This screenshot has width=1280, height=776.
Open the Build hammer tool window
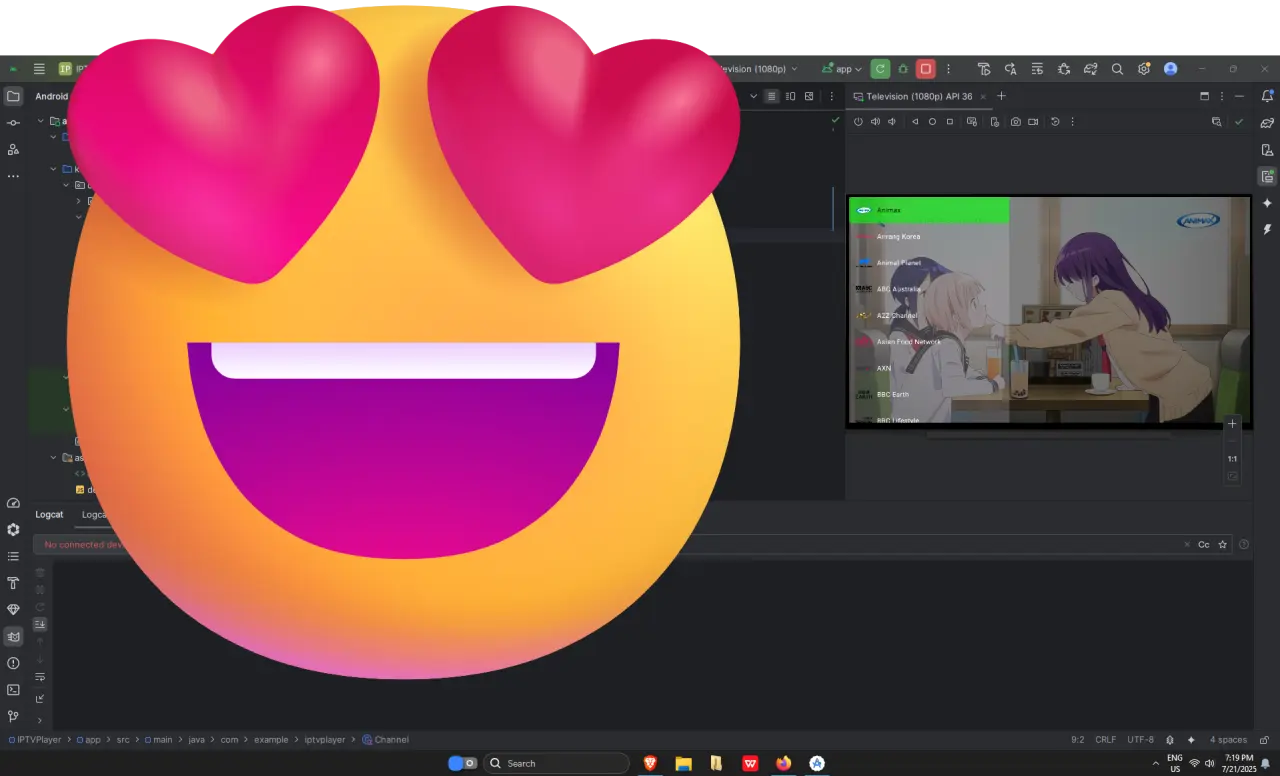tap(13, 583)
